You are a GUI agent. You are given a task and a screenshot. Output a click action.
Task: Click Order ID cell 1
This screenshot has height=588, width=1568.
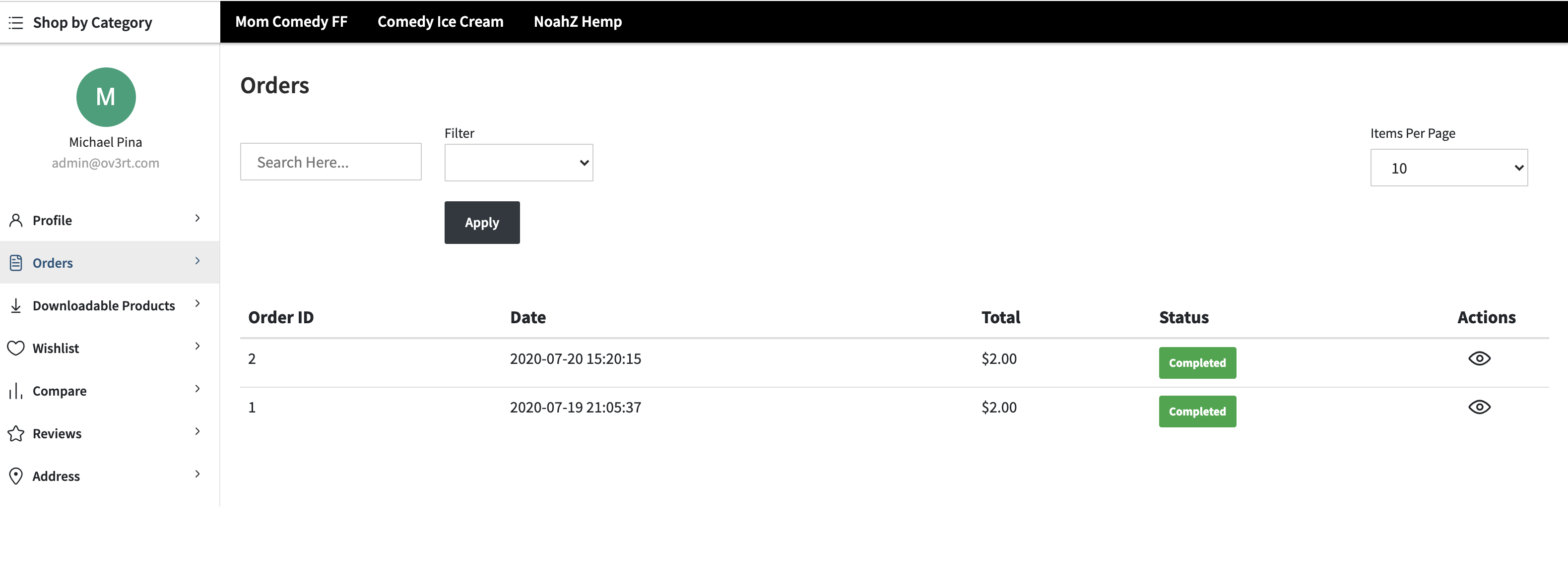point(252,408)
